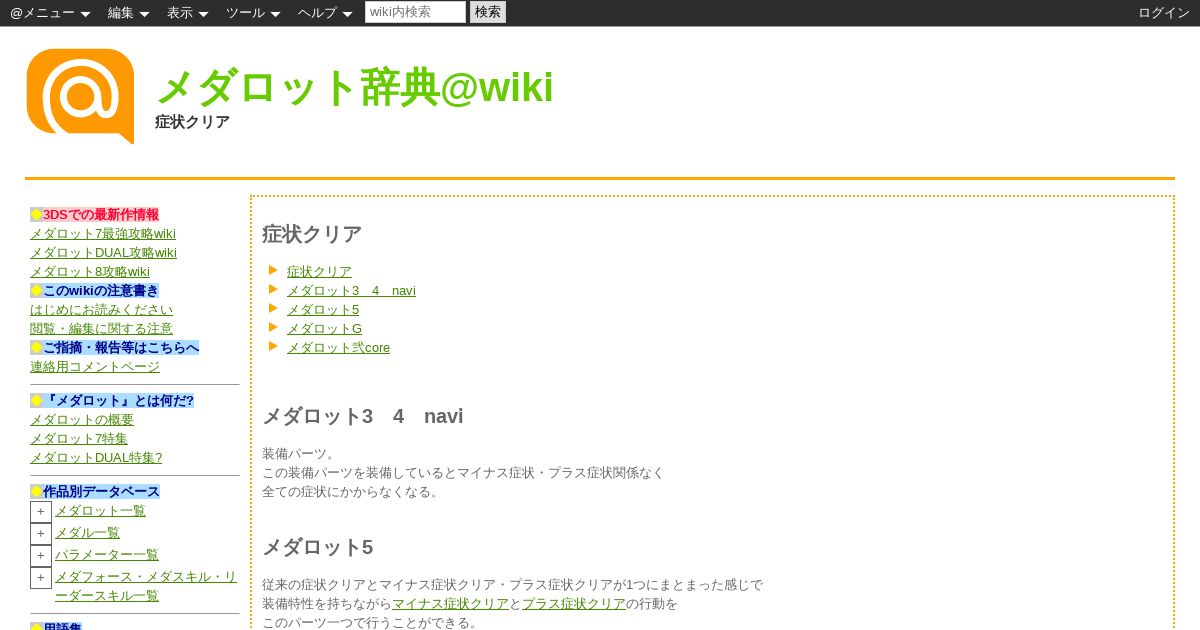
Task: Click the メダロット3 4 navi section heading
Action: pos(363,416)
